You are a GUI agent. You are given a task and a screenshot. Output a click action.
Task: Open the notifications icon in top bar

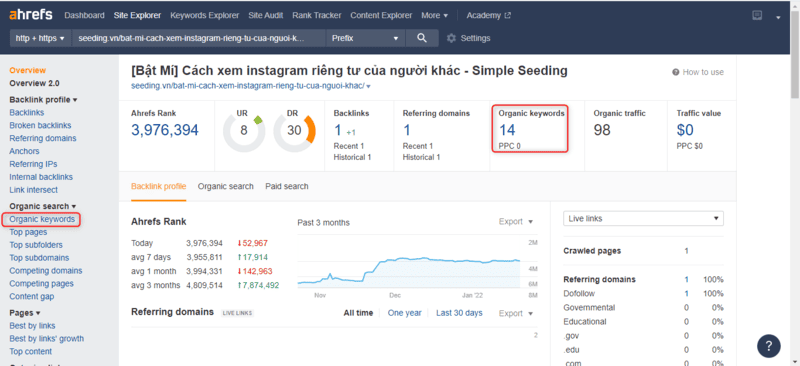pyautogui.click(x=757, y=15)
